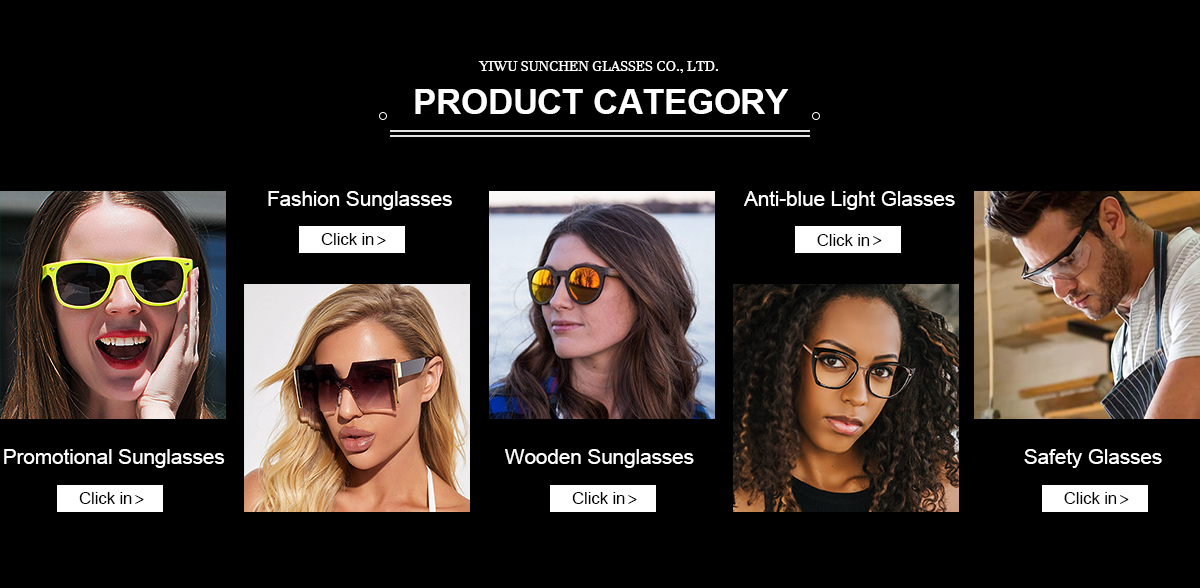Open the man wearing safety glasses photo
The height and width of the screenshot is (588, 1200).
(x=1087, y=305)
